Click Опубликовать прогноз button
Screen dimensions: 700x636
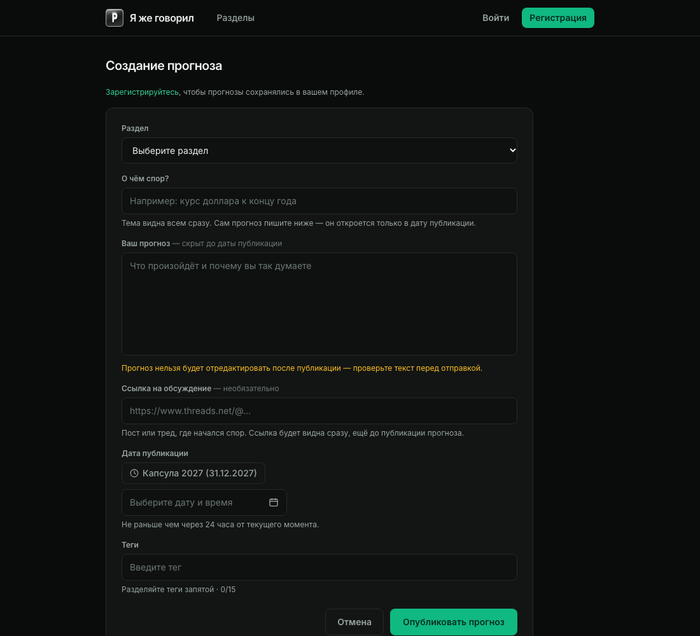tap(454, 622)
